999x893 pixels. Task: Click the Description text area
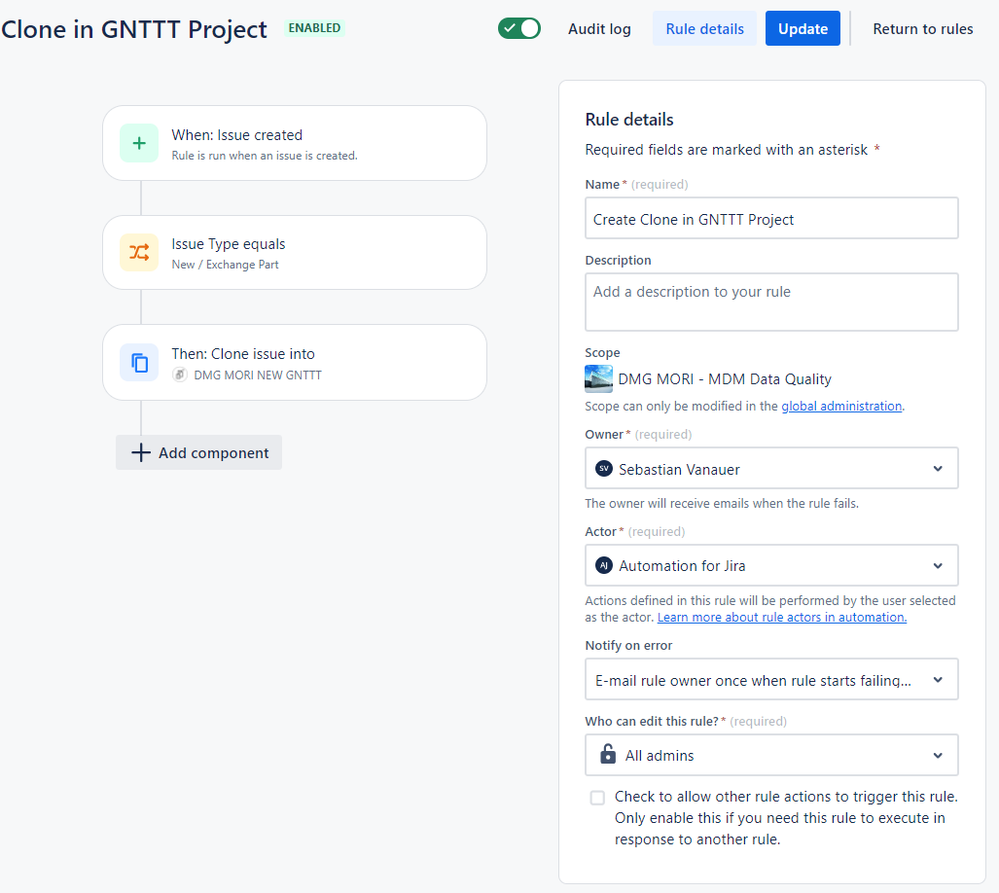[772, 302]
